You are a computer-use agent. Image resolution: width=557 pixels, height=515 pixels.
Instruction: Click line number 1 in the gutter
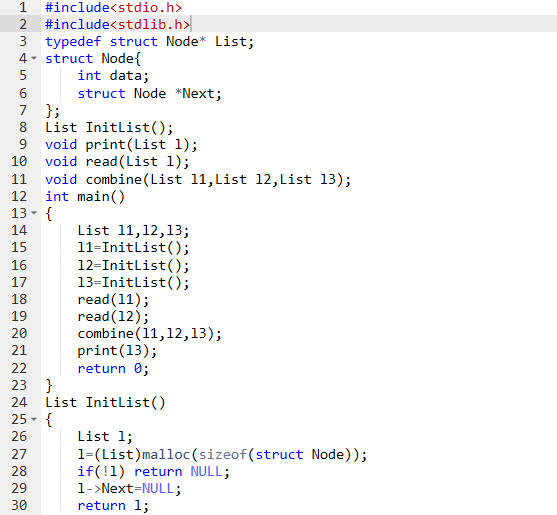23,7
